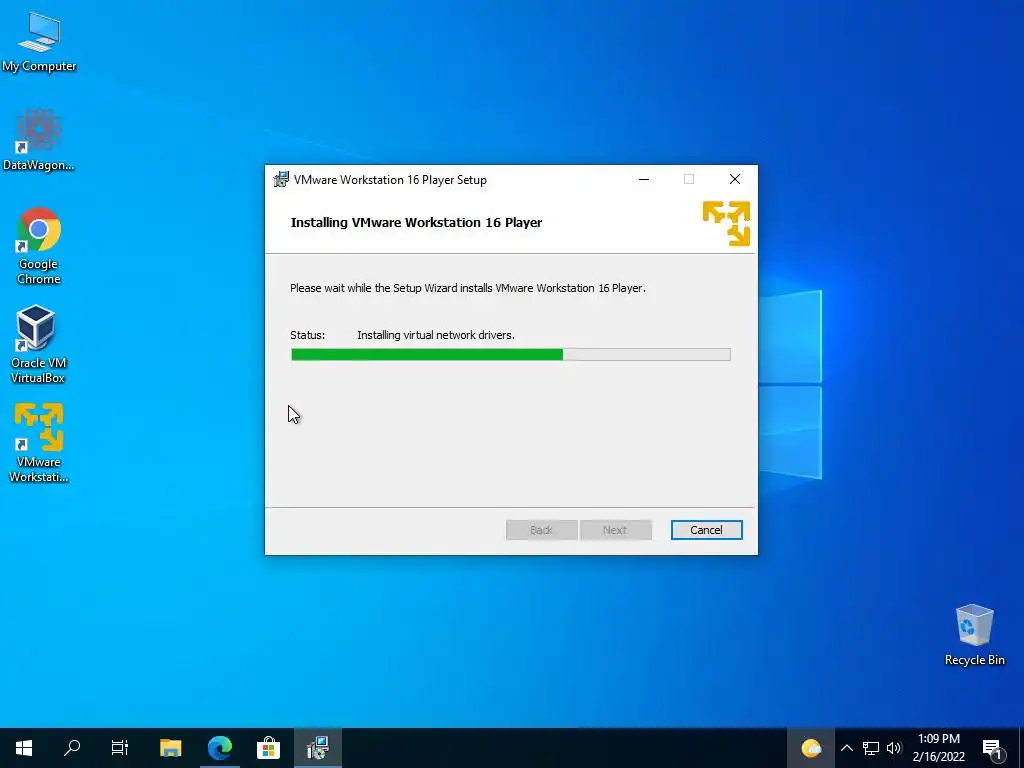Open the network status tray icon
The width and height of the screenshot is (1024, 768).
click(871, 748)
